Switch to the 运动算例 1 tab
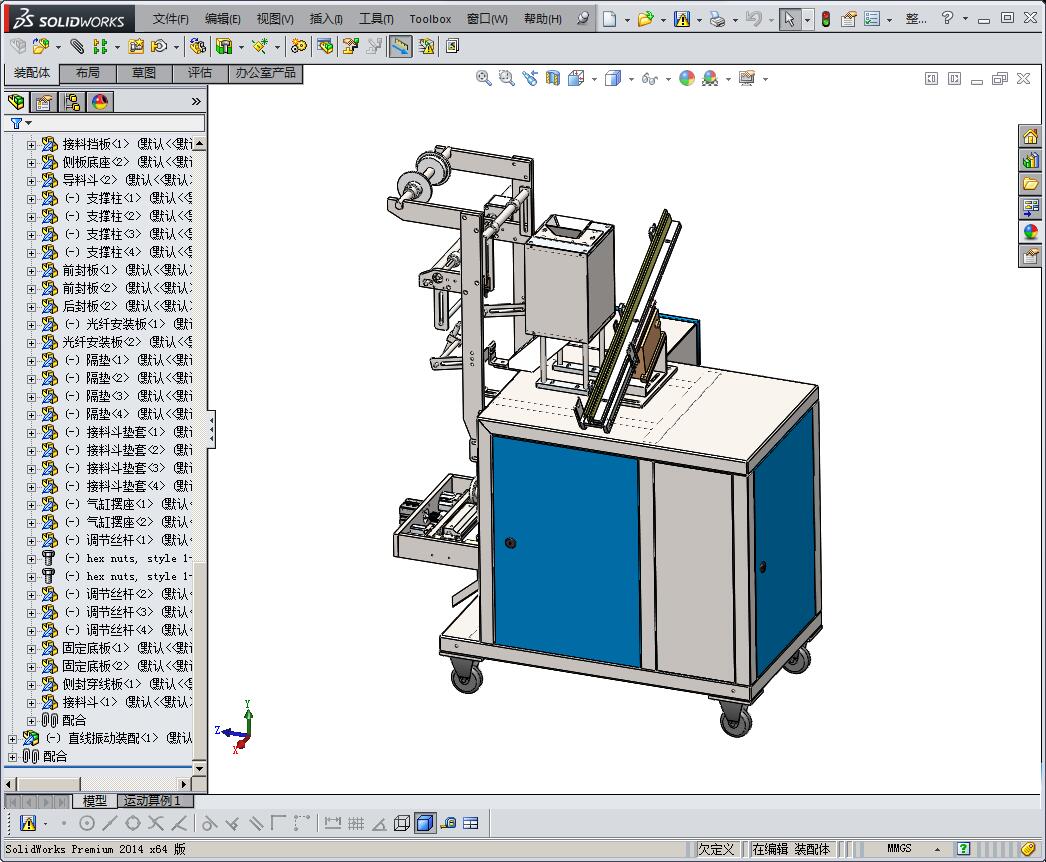Viewport: 1046px width, 862px height. click(152, 800)
